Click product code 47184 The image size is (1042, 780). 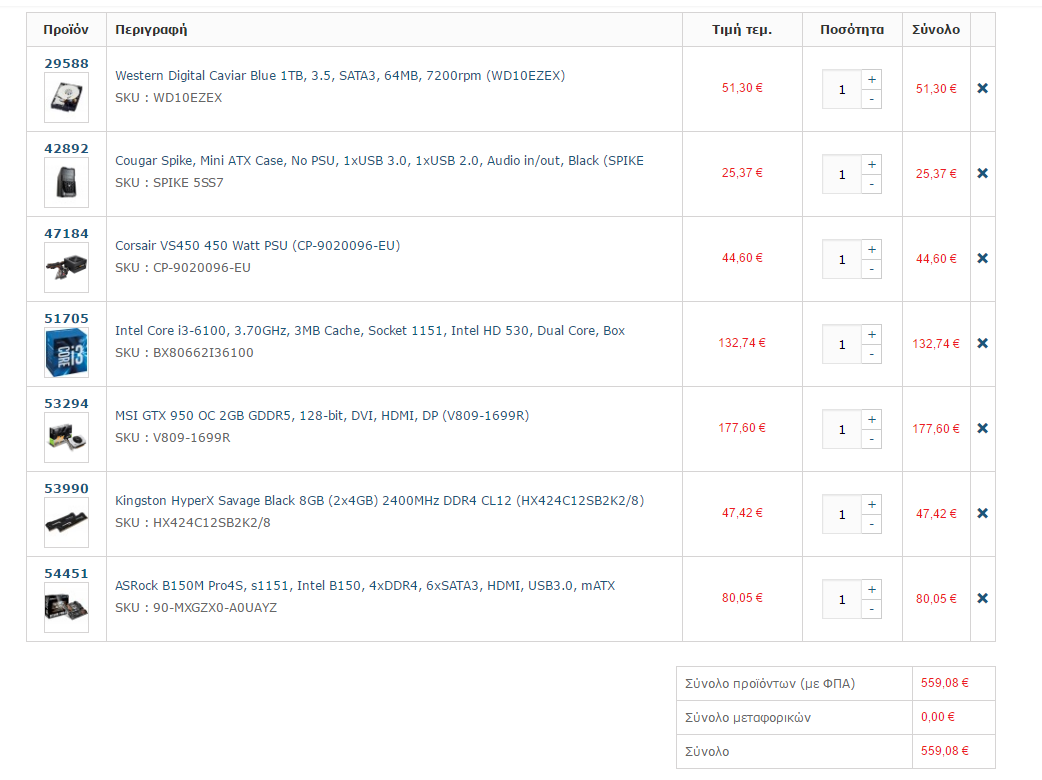tap(66, 234)
